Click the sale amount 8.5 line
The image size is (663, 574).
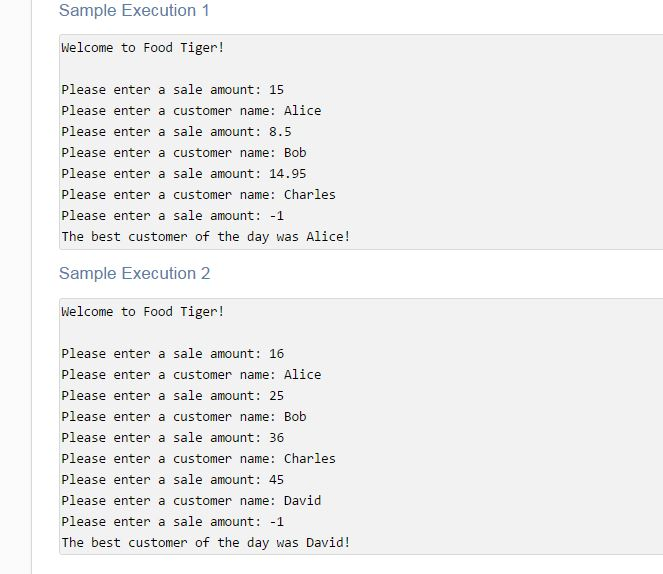[176, 131]
